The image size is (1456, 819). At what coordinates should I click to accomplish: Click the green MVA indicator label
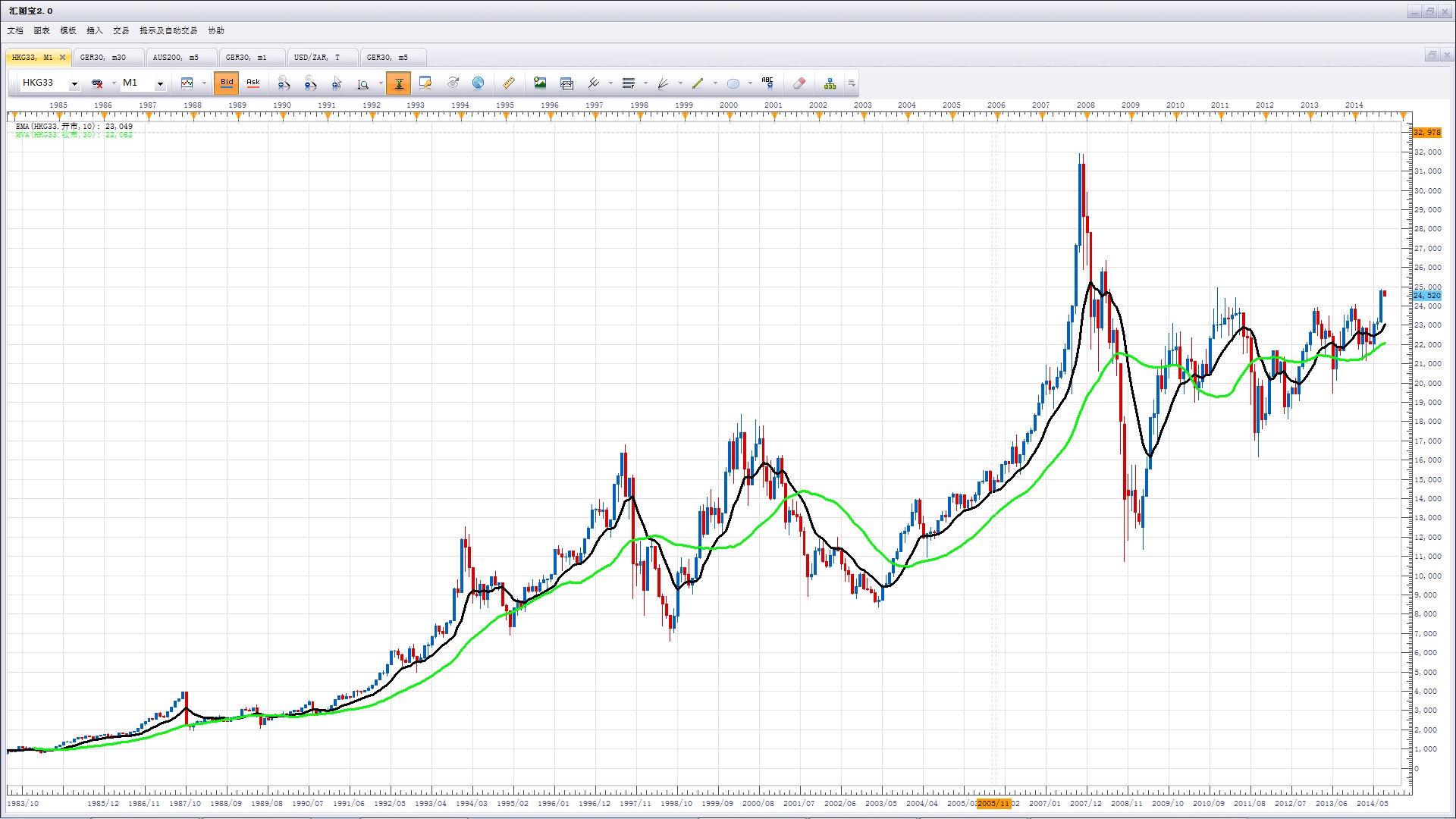pos(74,135)
